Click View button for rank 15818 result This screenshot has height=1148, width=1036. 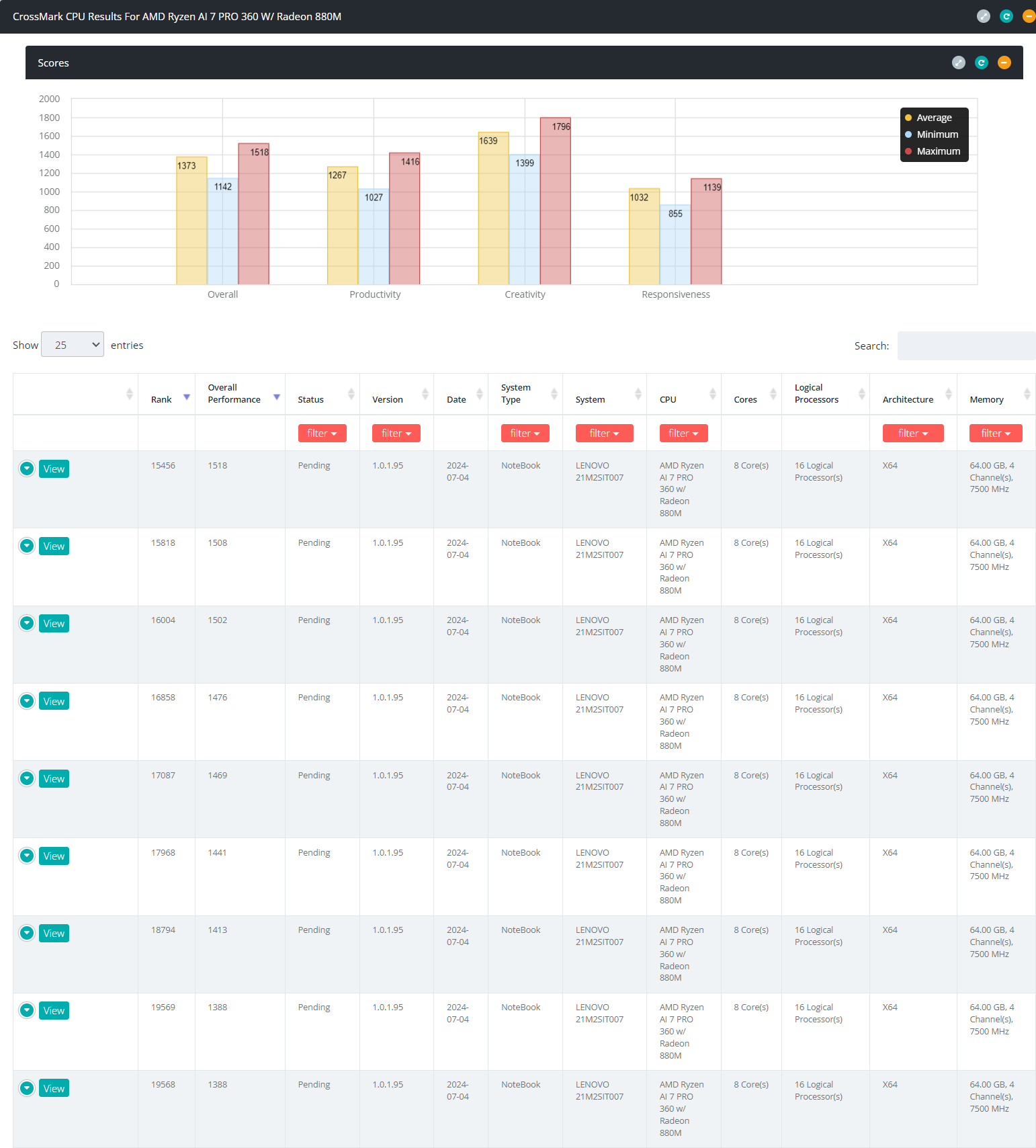(54, 546)
